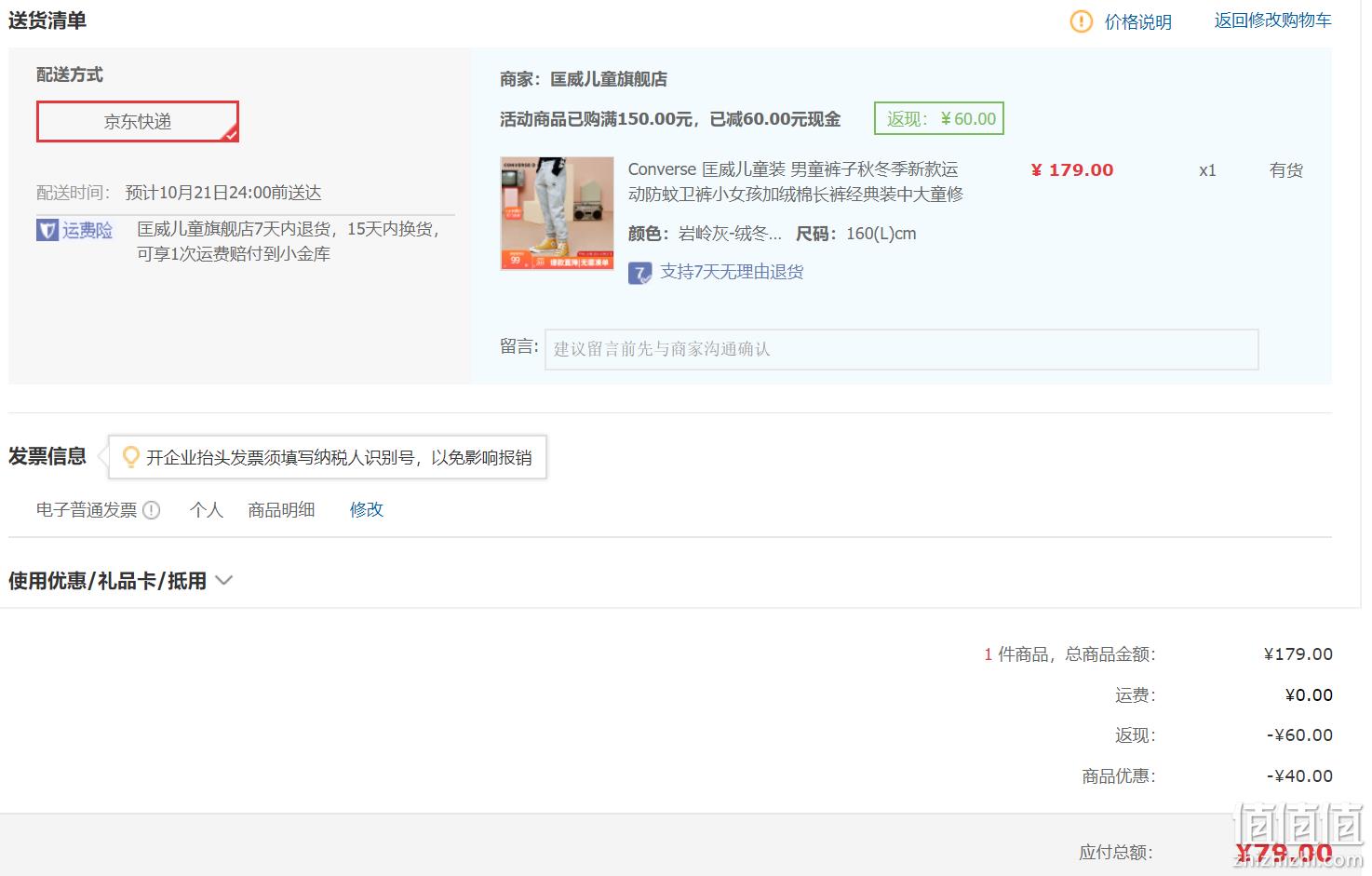This screenshot has height=876, width=1372.
Task: Click the ¥ 179.00 item price
Action: [x=1072, y=170]
